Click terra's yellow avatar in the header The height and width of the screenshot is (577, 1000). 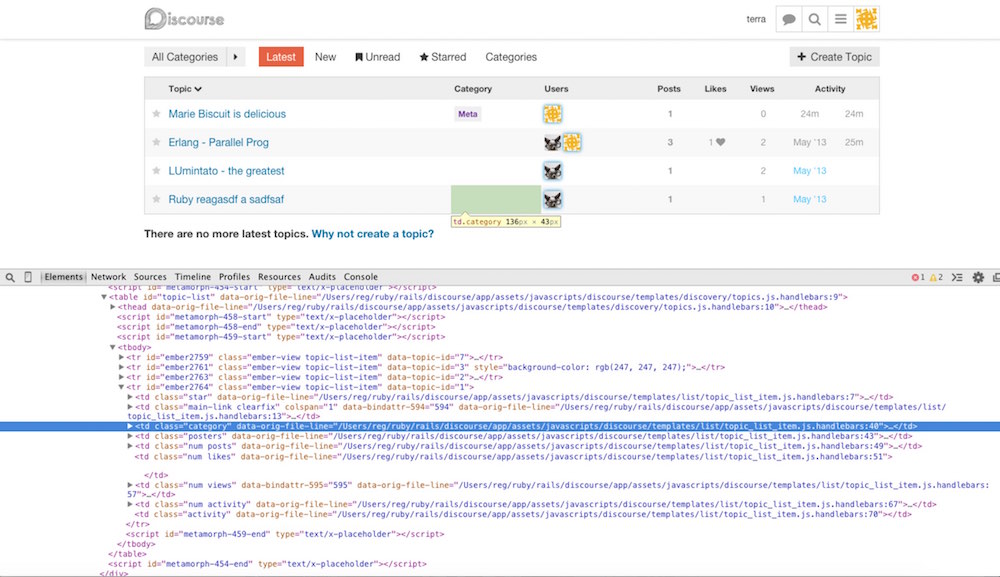coord(866,19)
